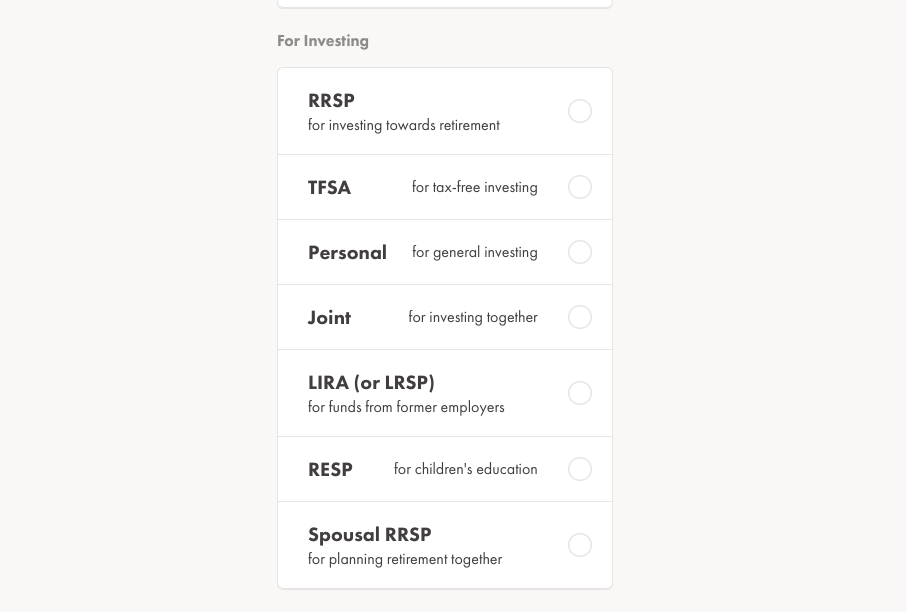Click 'for tax-free investing' description
907x612 pixels.
pyautogui.click(x=474, y=187)
